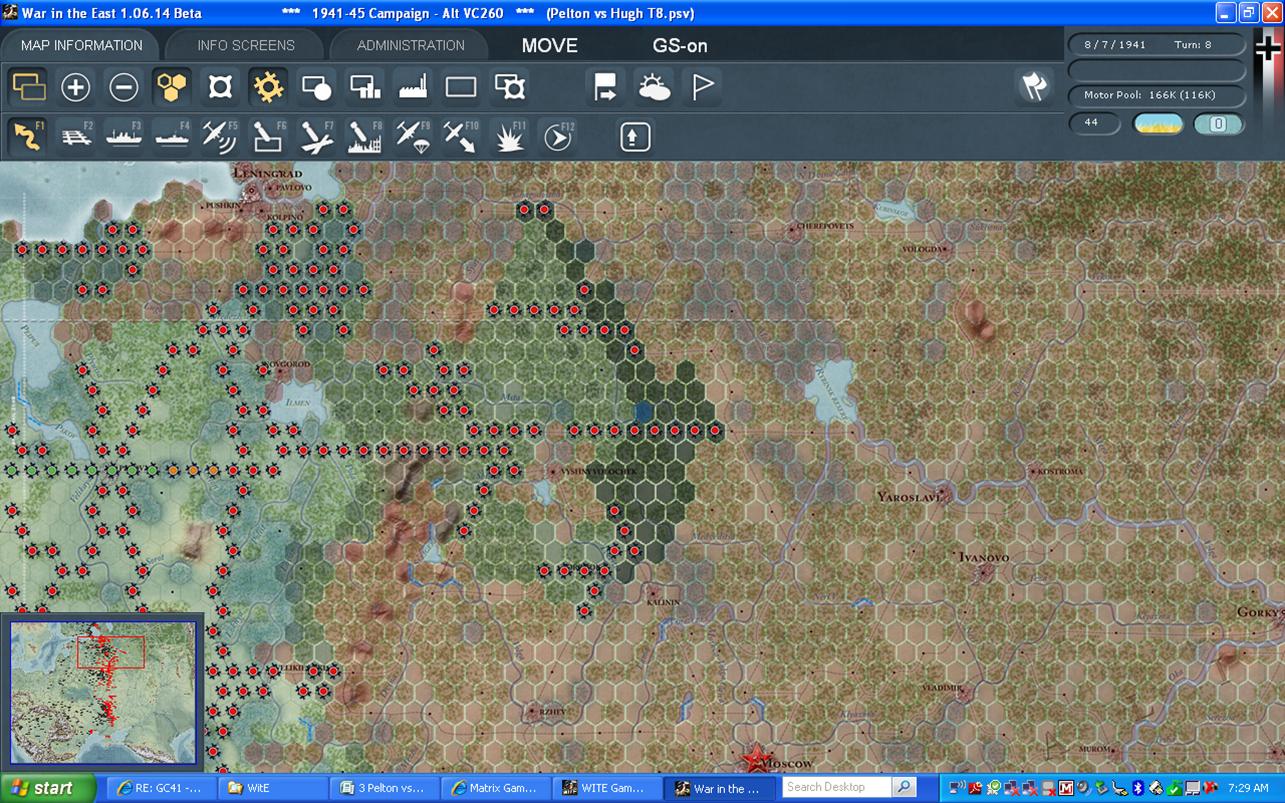Switch to the 3 Pelton vs taskbar item
This screenshot has width=1285, height=803.
pos(384,788)
